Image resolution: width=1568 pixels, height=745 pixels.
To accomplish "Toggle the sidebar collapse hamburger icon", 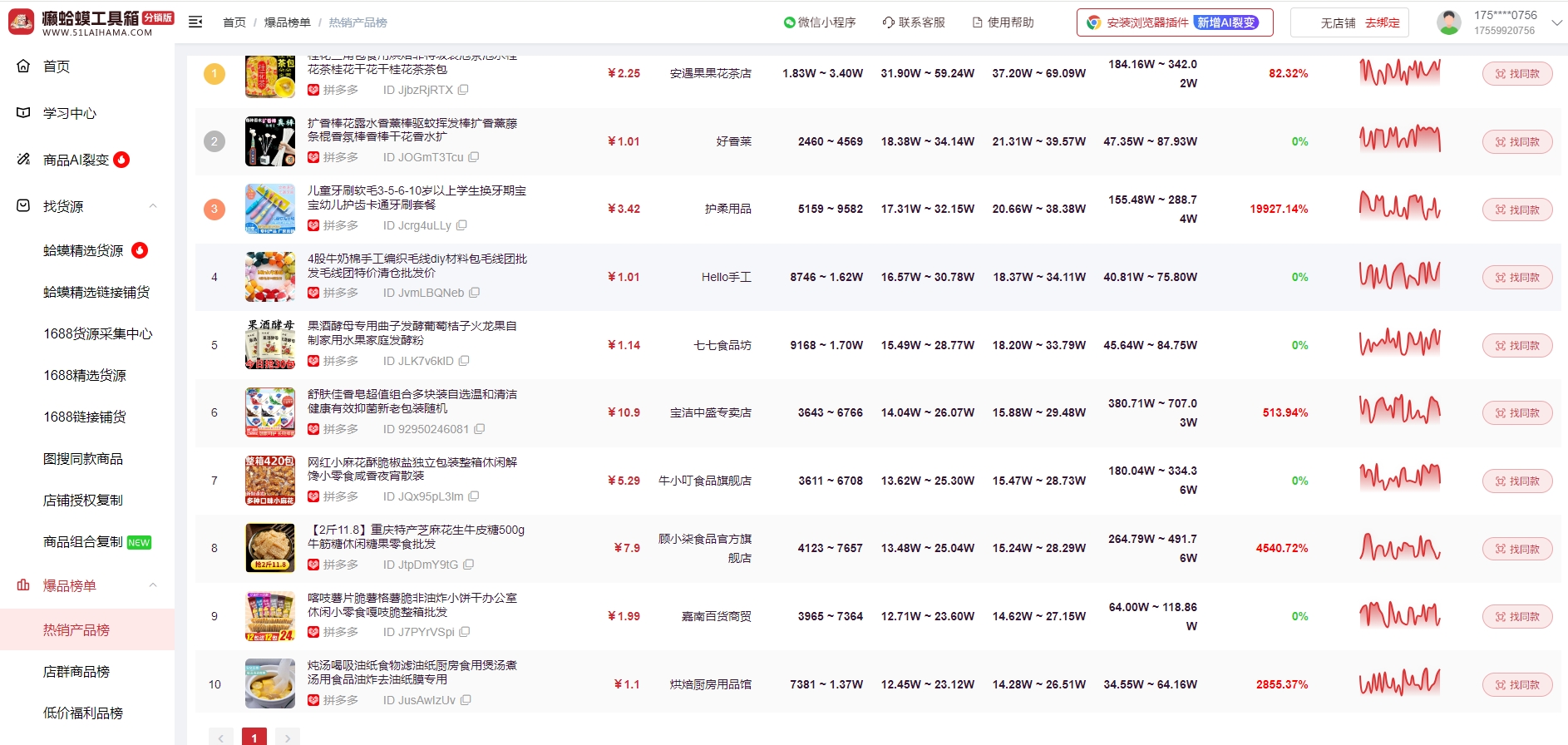I will click(x=195, y=22).
